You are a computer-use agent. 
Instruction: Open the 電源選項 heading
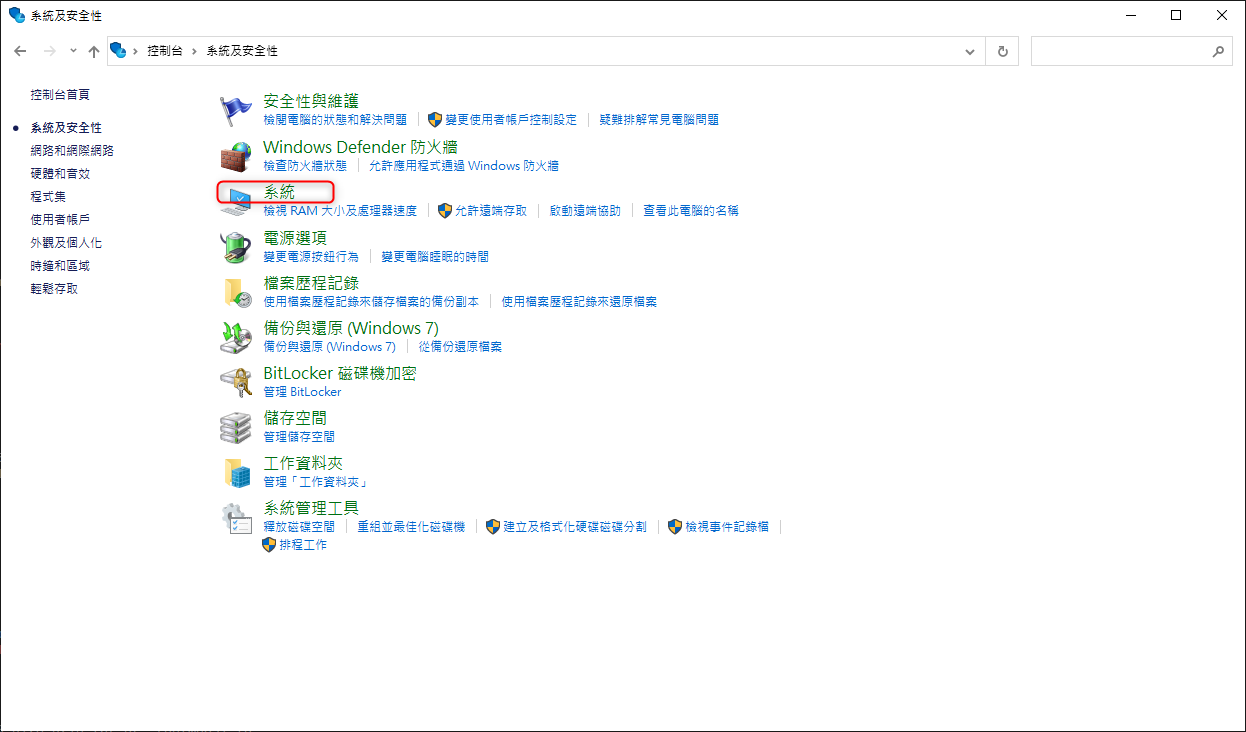point(295,238)
